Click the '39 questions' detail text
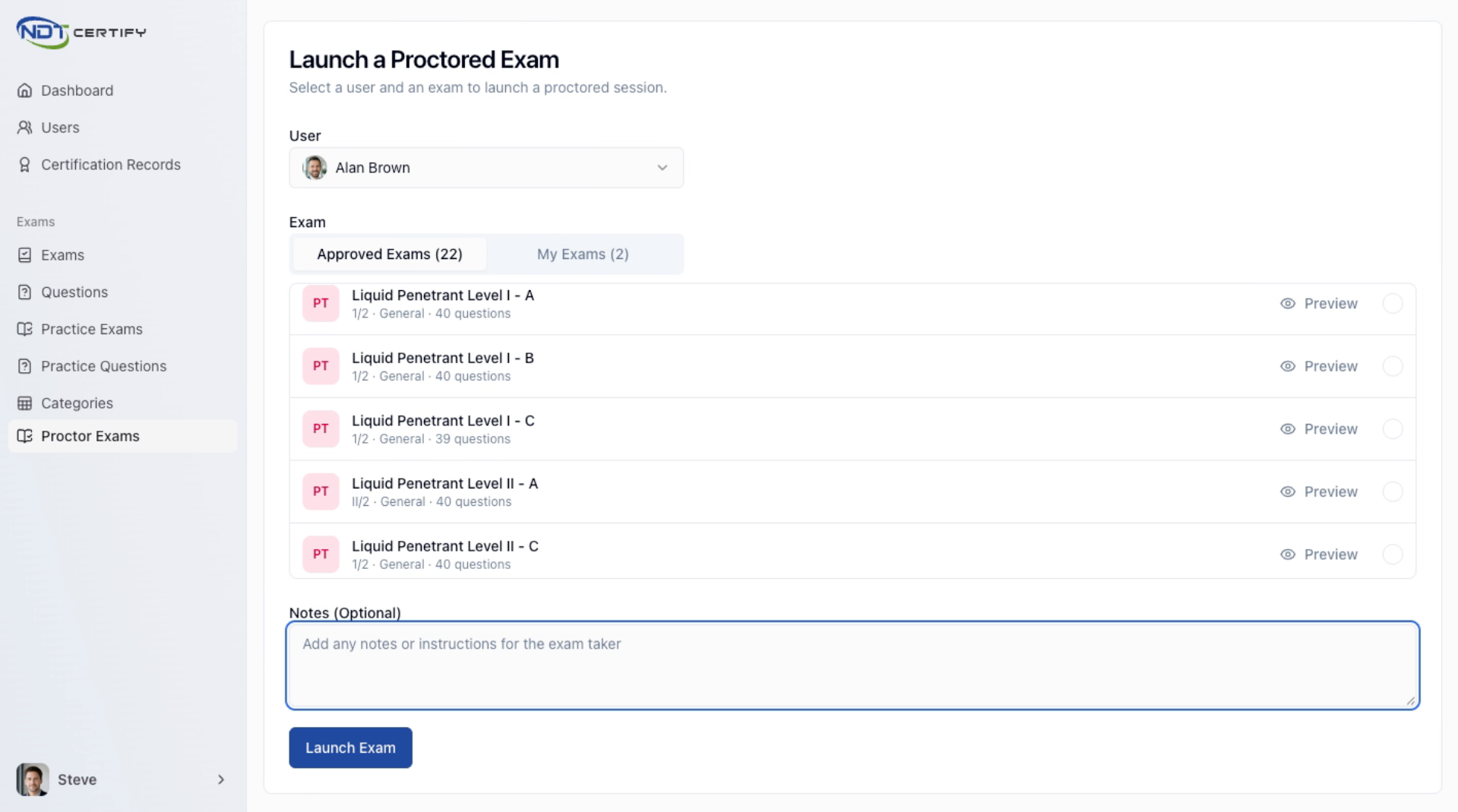This screenshot has width=1458, height=812. [x=473, y=439]
